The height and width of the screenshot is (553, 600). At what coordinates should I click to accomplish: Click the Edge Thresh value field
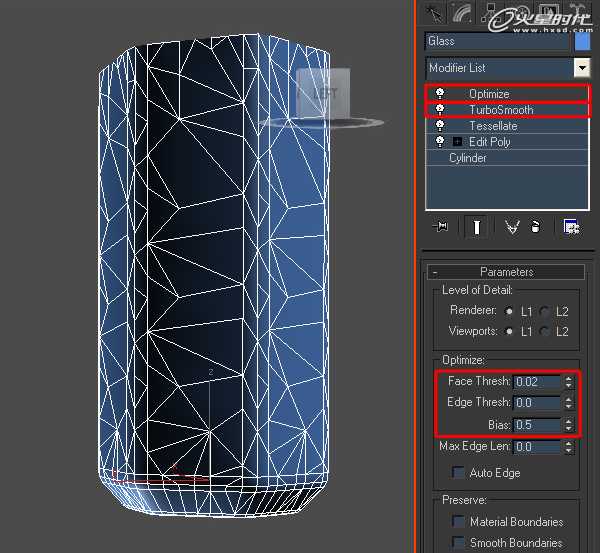pyautogui.click(x=537, y=403)
